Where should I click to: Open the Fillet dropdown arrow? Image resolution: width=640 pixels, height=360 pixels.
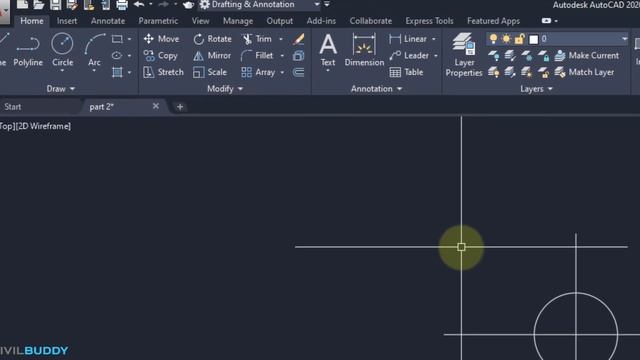click(x=282, y=56)
